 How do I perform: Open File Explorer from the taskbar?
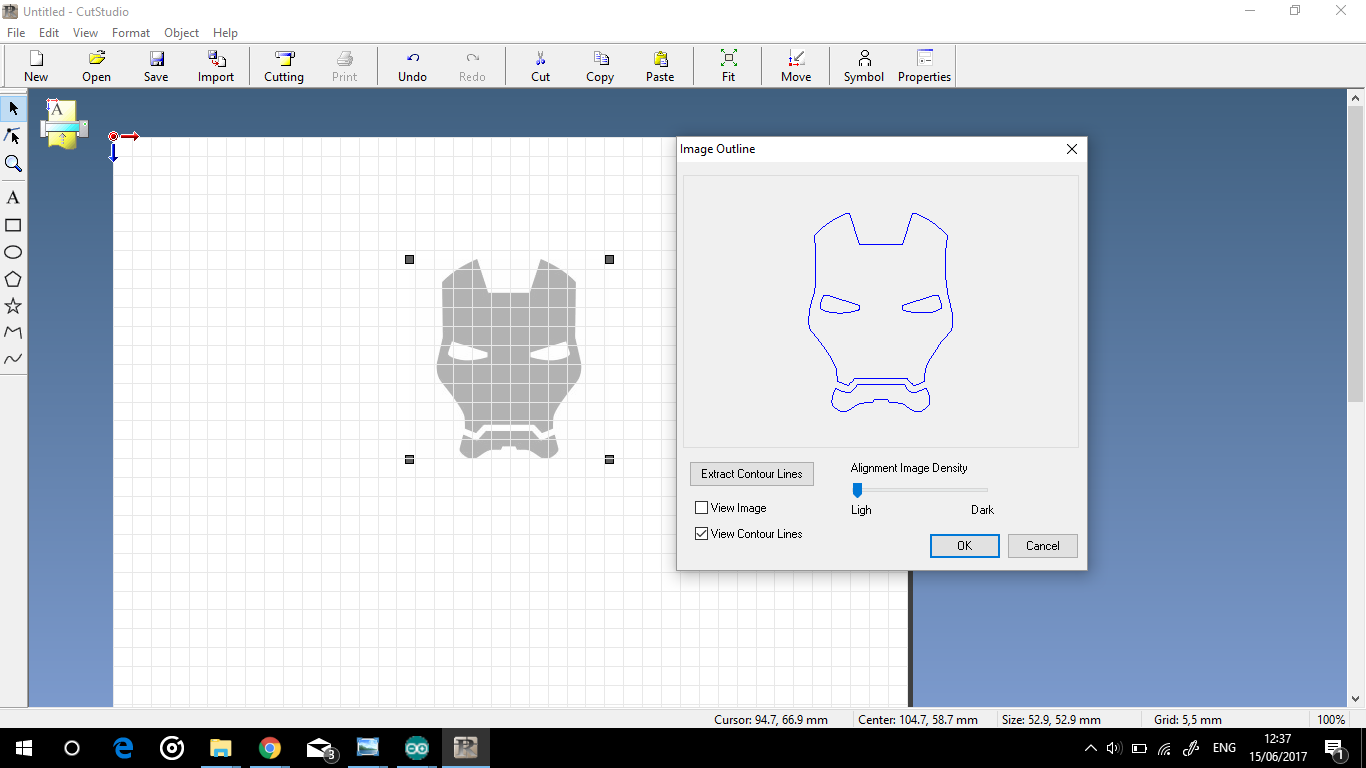point(220,748)
